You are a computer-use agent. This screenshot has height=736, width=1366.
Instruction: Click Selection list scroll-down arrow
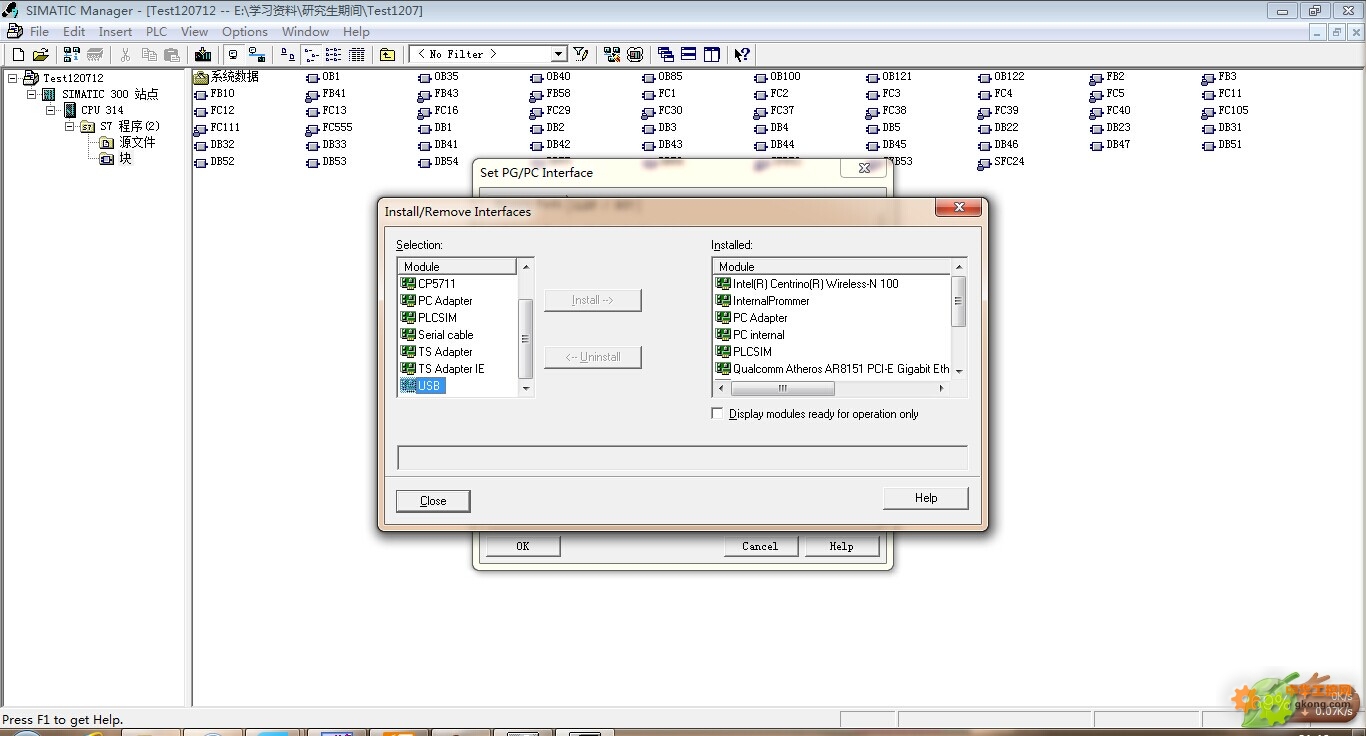pyautogui.click(x=526, y=389)
